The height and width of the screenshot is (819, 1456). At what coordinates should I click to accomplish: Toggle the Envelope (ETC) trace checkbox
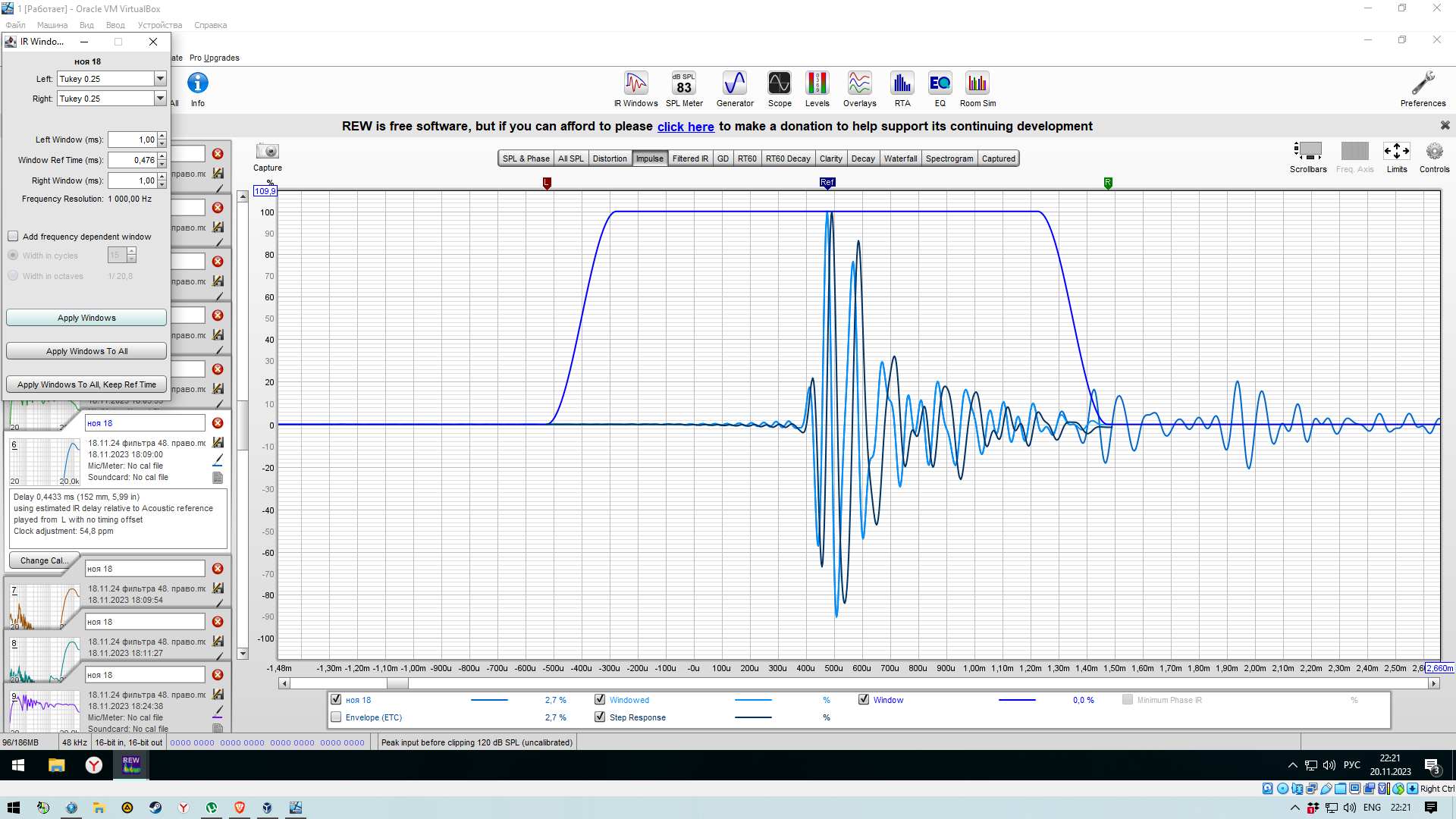click(336, 717)
